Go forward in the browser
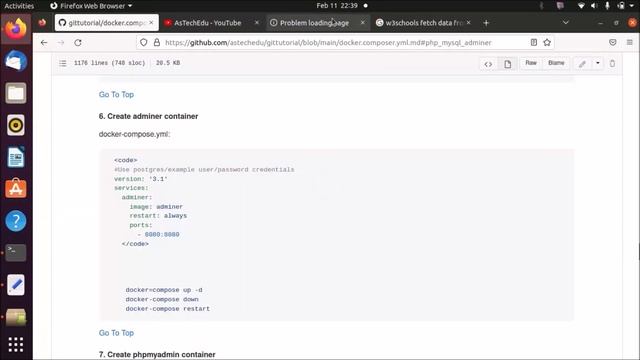 (x=61, y=42)
